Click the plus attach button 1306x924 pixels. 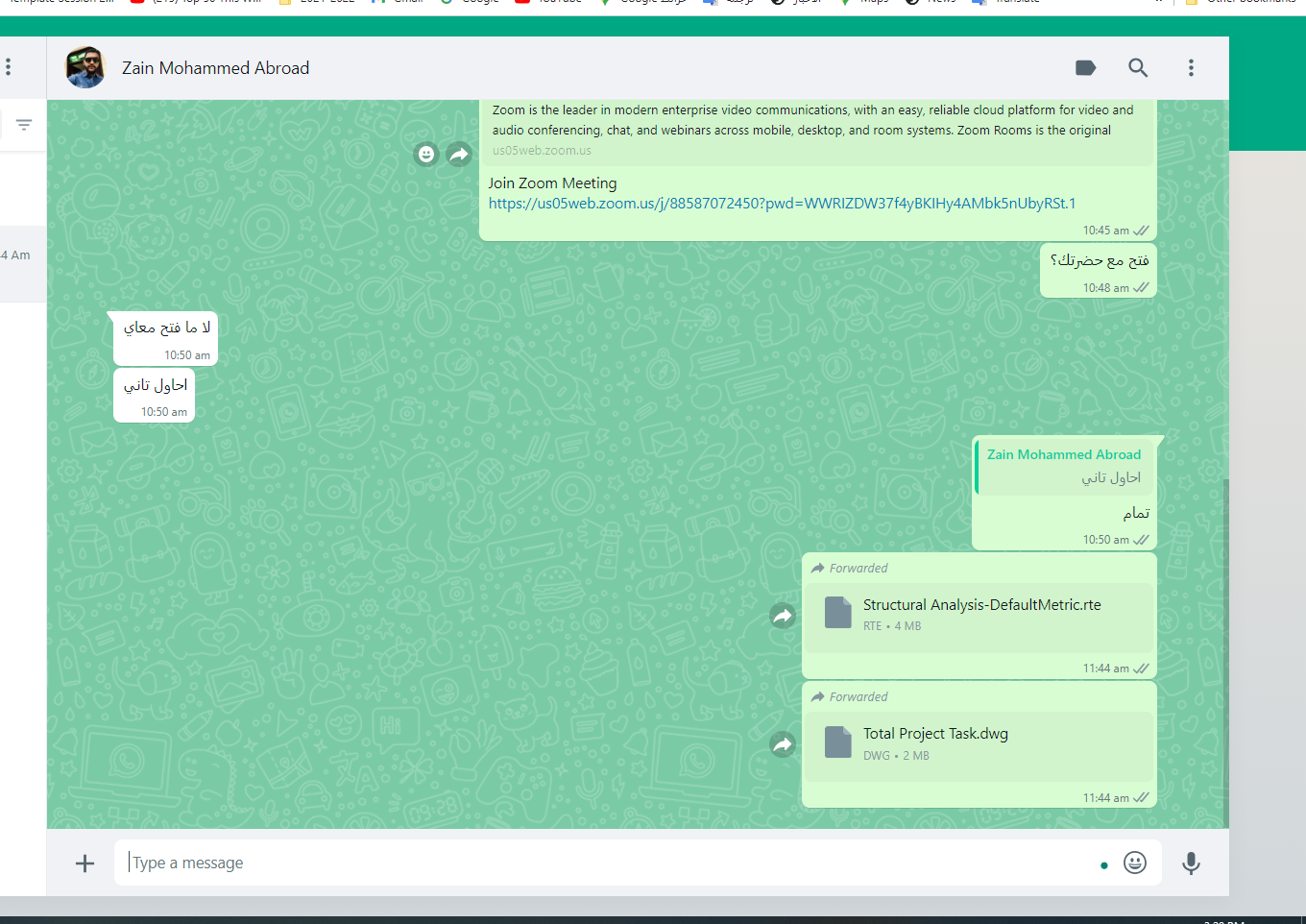coord(85,863)
